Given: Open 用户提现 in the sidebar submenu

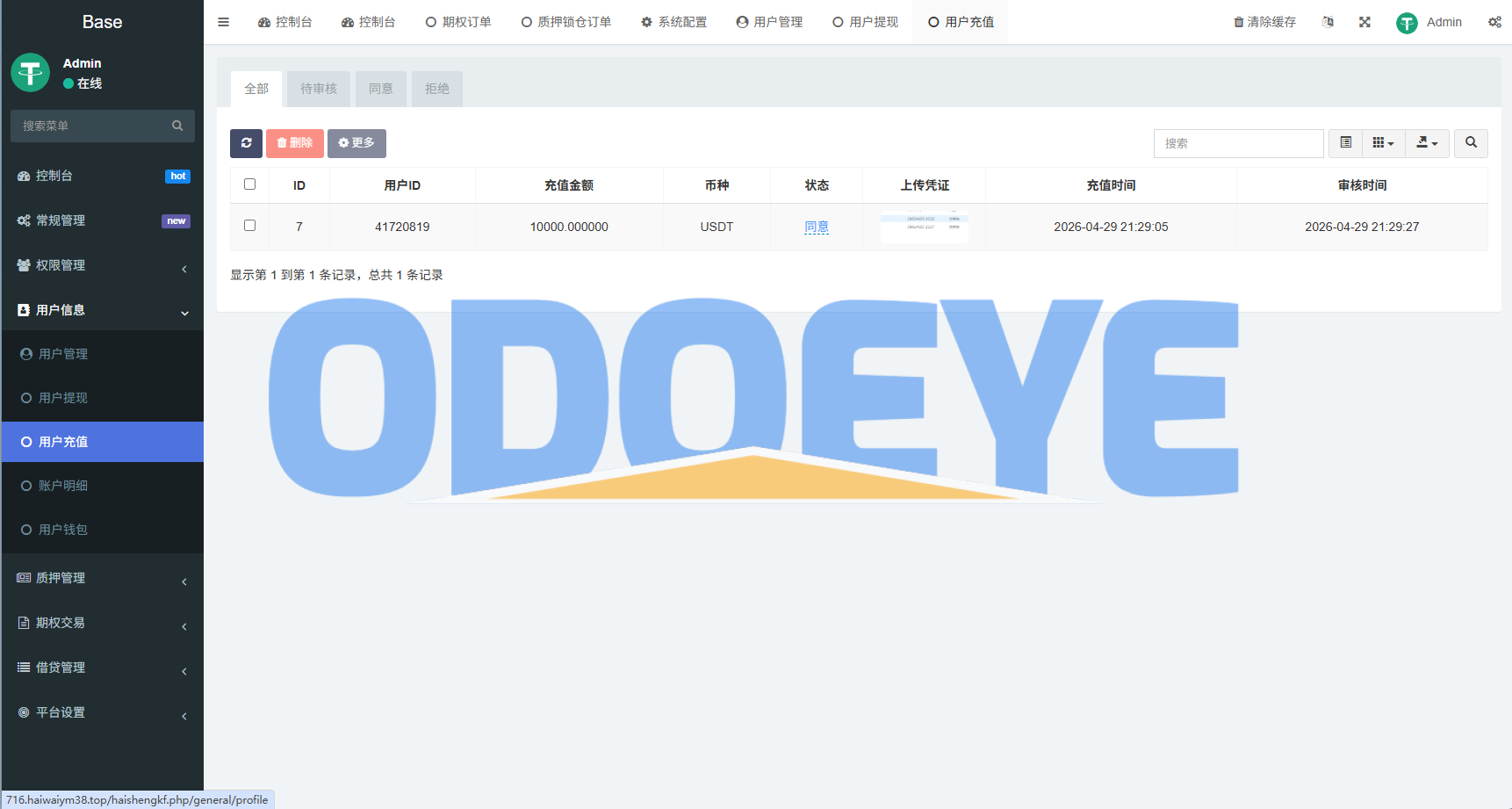Looking at the screenshot, I should pyautogui.click(x=103, y=398).
